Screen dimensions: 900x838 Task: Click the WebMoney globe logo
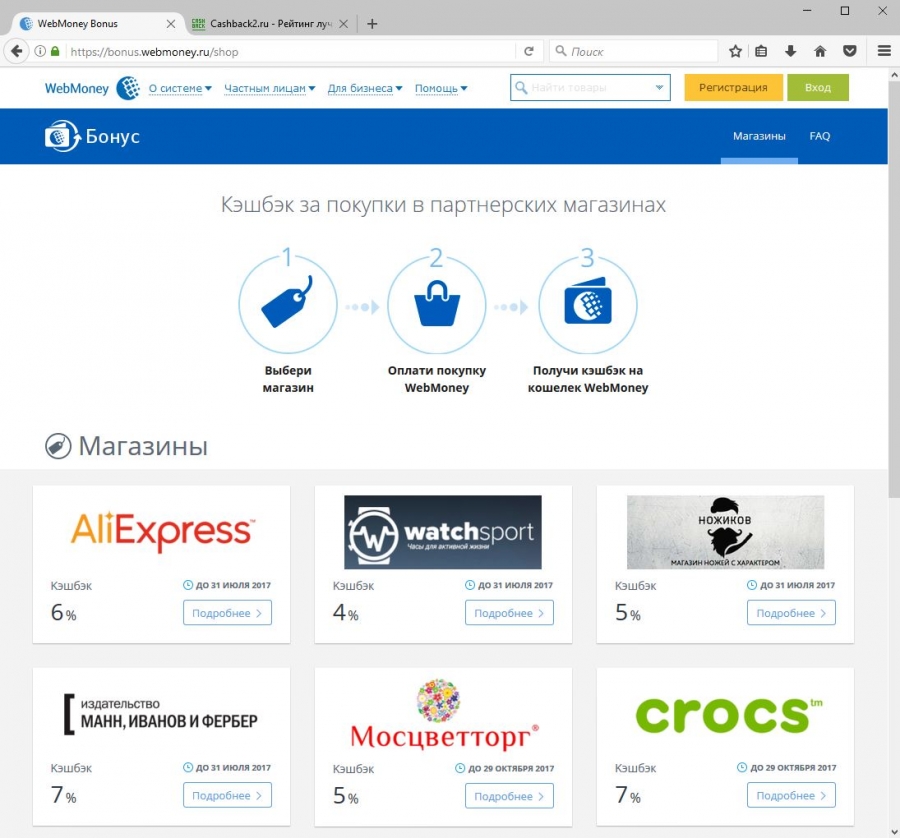point(128,88)
